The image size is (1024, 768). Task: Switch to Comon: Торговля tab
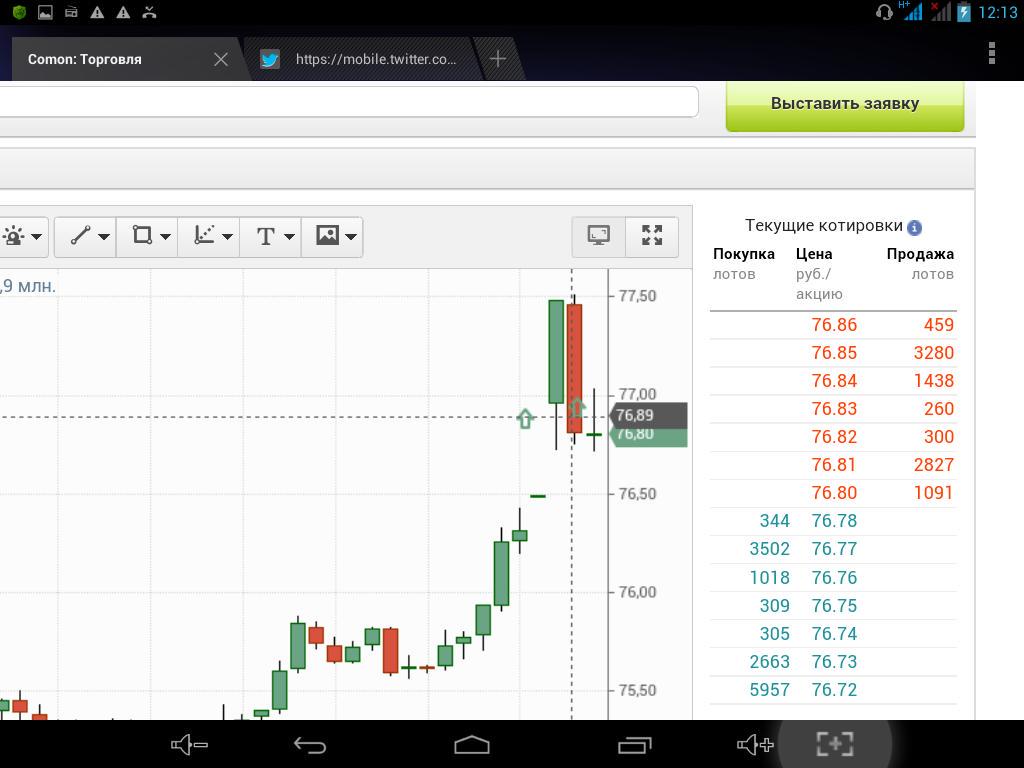85,59
